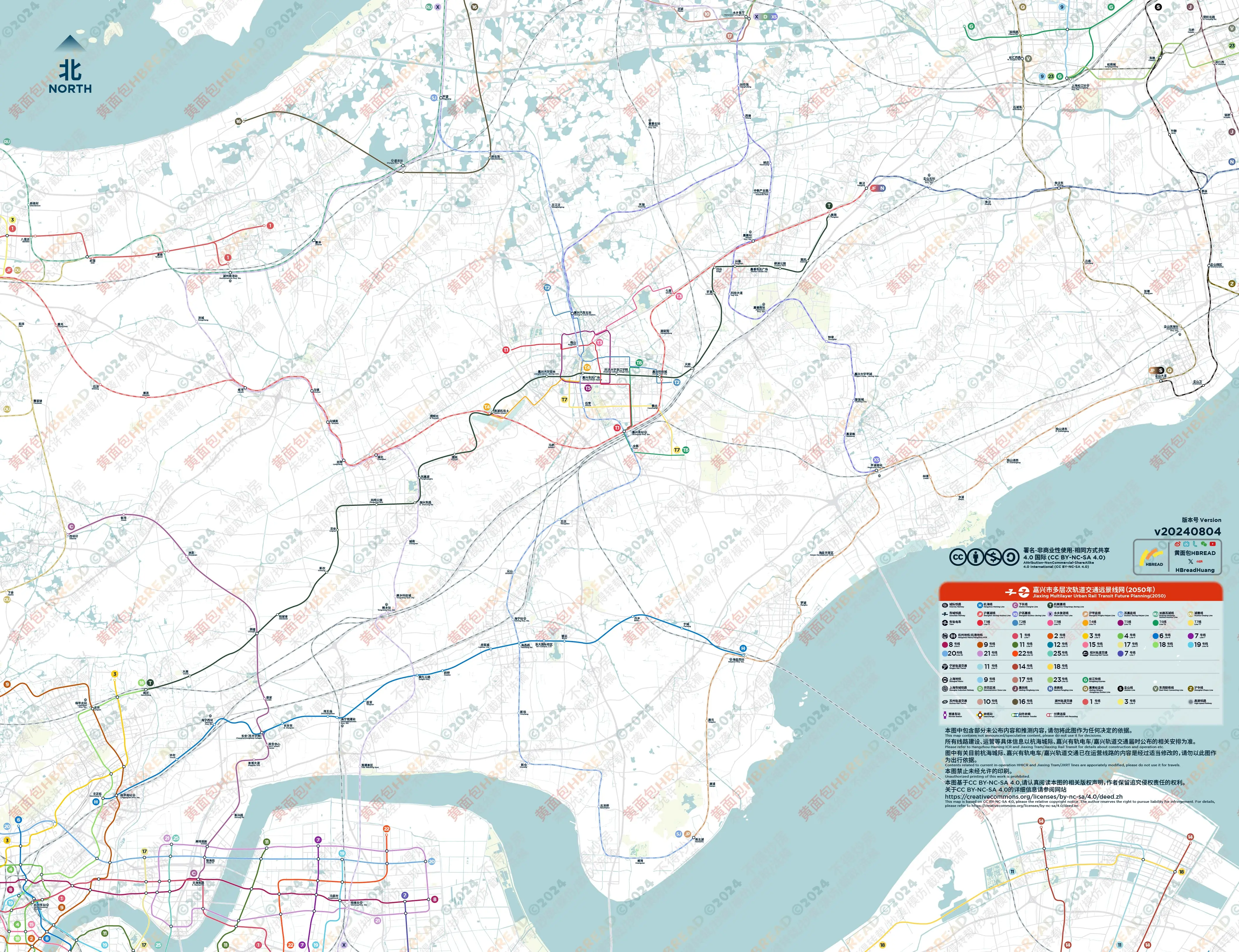This screenshot has width=1239, height=952.
Task: Click the NonCommercial crossed-dollar icon
Action: [993, 557]
